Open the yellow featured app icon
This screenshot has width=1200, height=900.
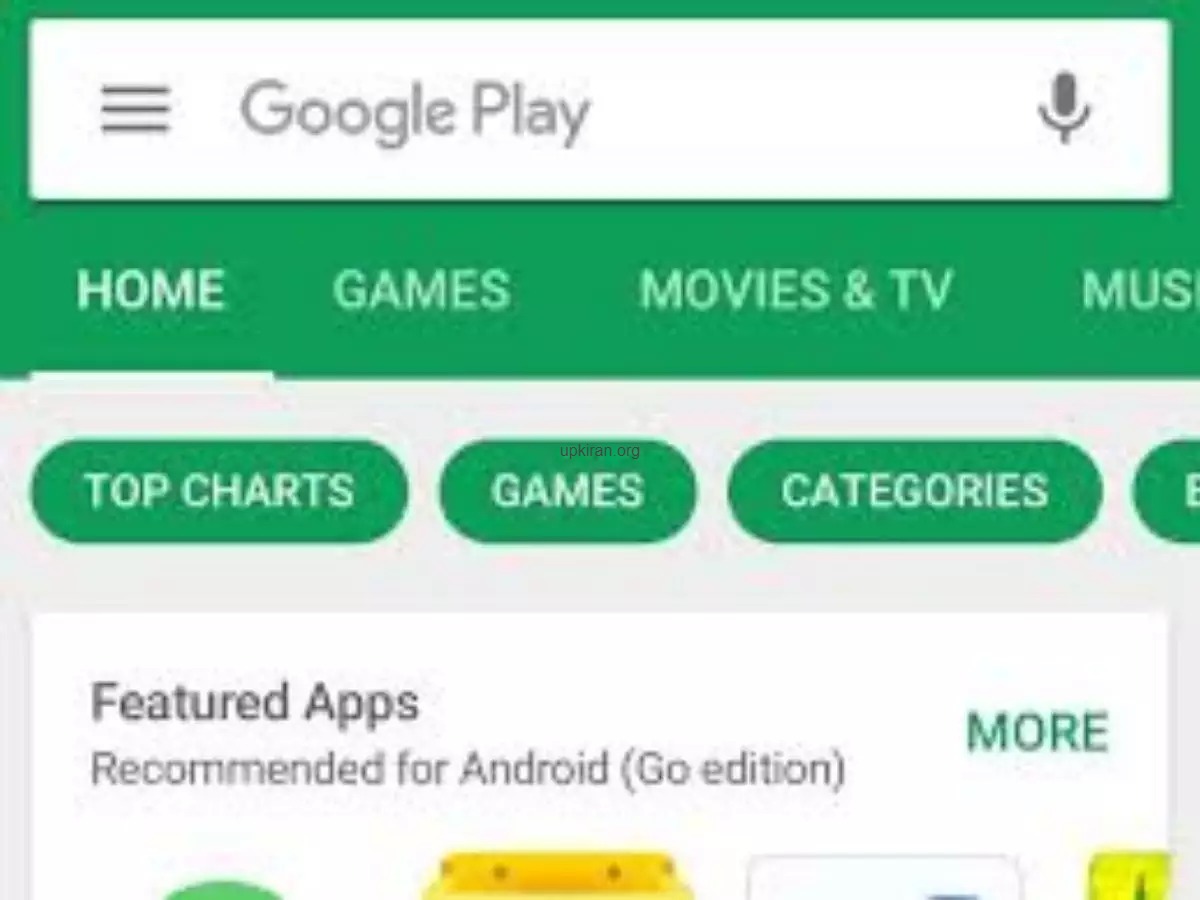(x=557, y=876)
